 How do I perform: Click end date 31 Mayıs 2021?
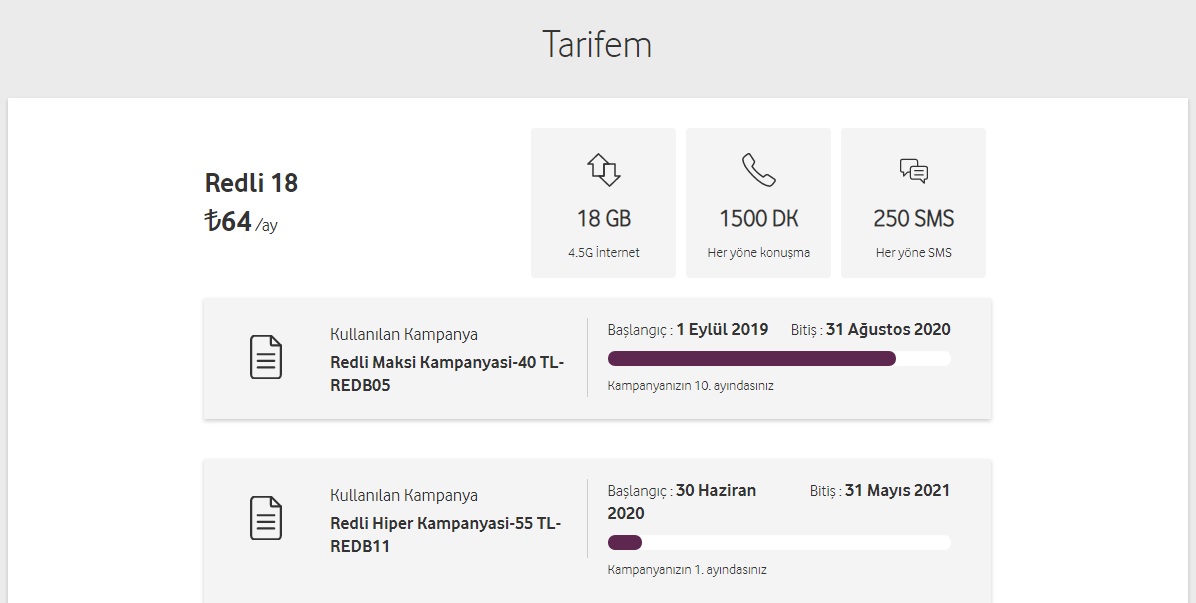(898, 490)
